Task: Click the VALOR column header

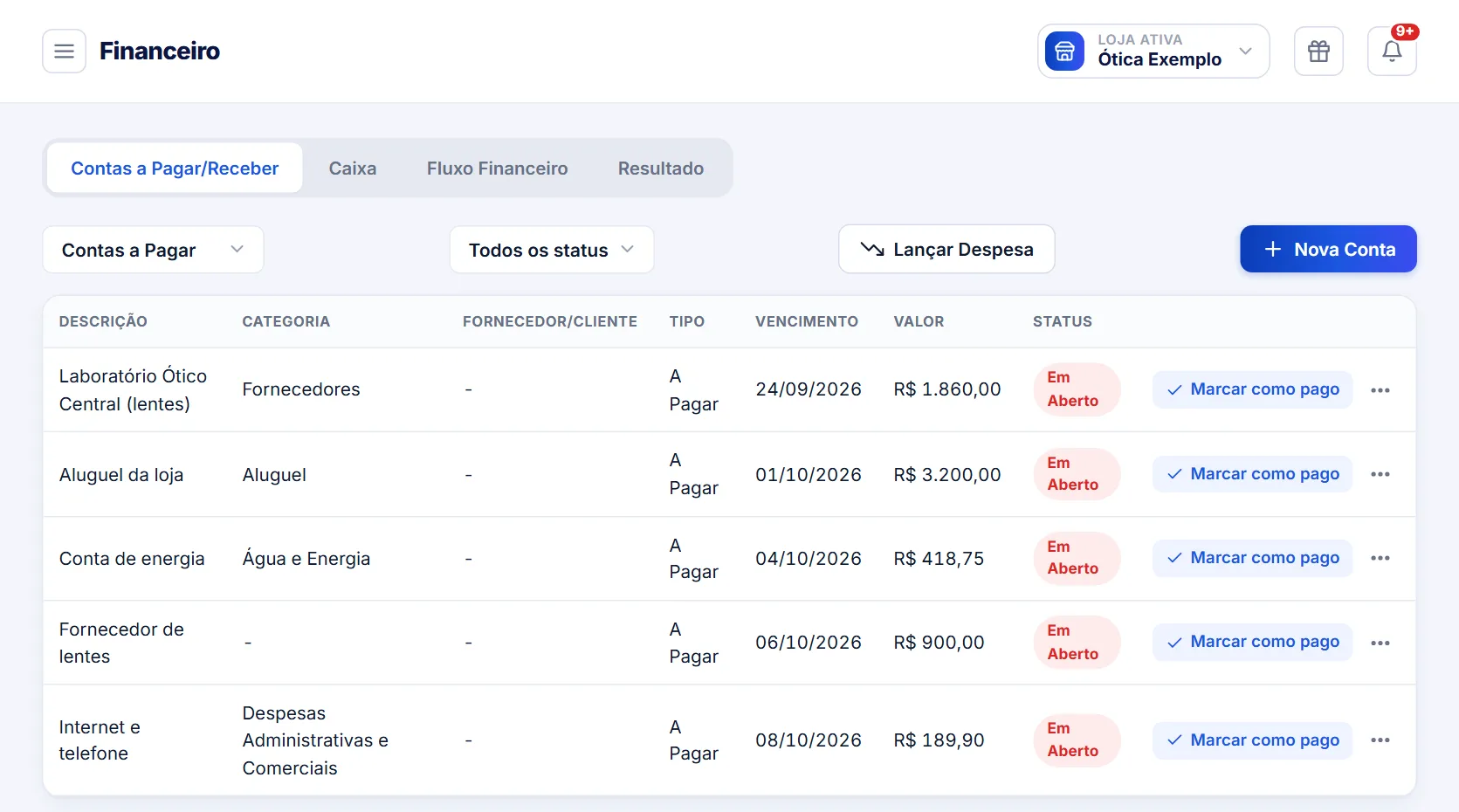Action: click(919, 321)
